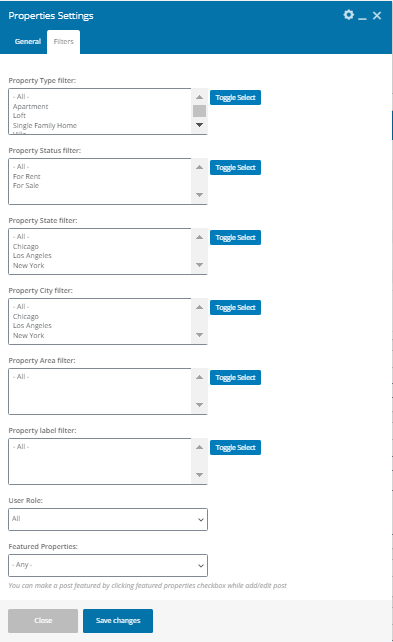Select the Filters tab
This screenshot has width=393, height=642.
point(63,42)
